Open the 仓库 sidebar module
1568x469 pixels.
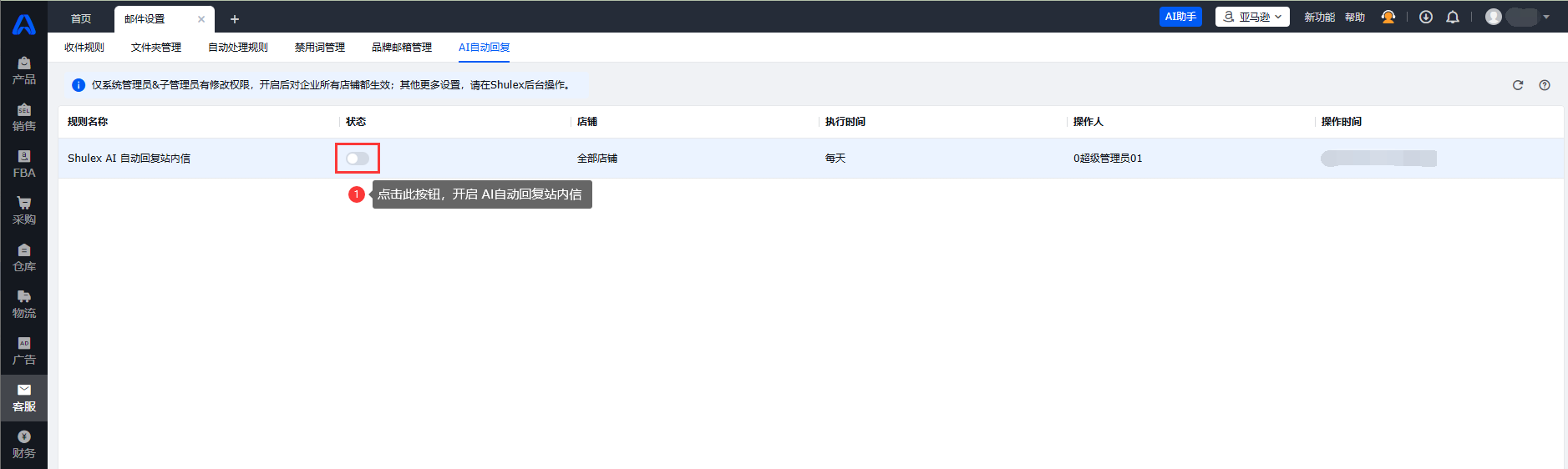[23, 258]
